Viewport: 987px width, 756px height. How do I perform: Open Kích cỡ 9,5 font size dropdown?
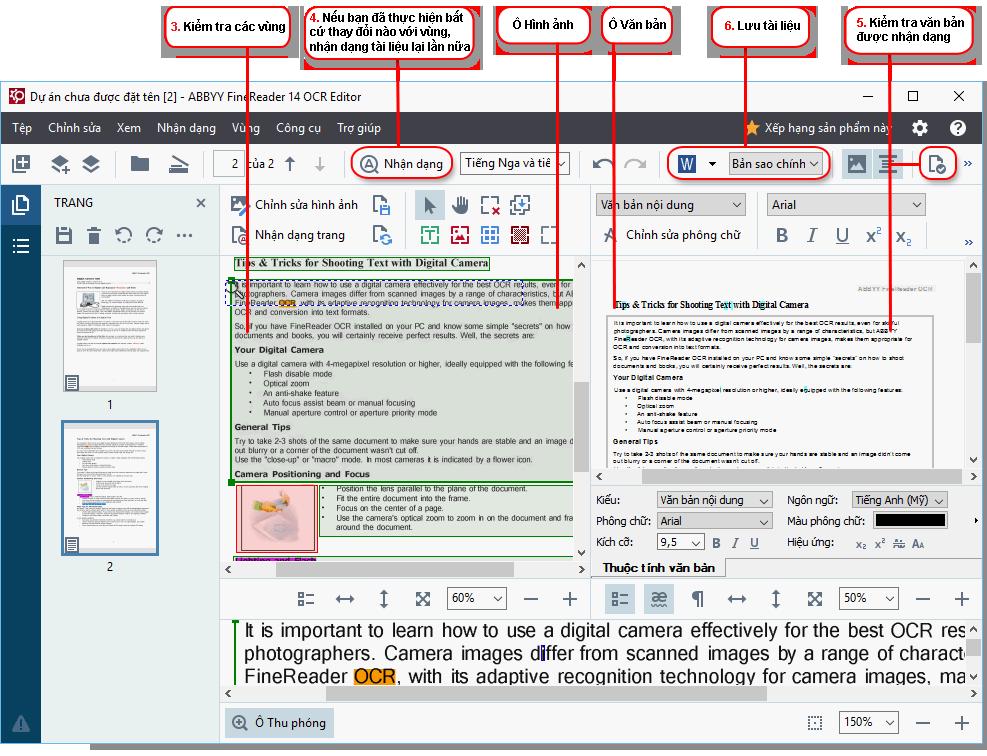point(680,542)
